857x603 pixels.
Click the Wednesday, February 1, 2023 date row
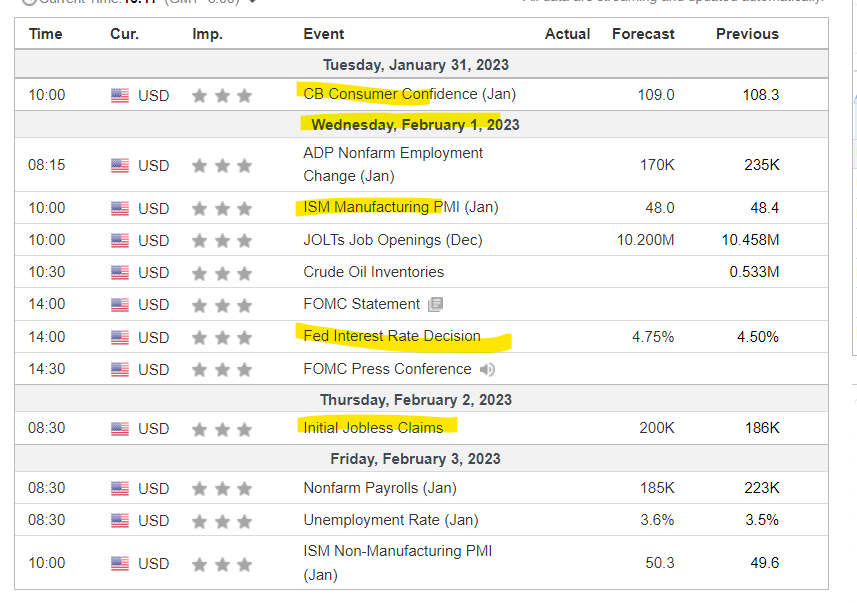coord(421,125)
